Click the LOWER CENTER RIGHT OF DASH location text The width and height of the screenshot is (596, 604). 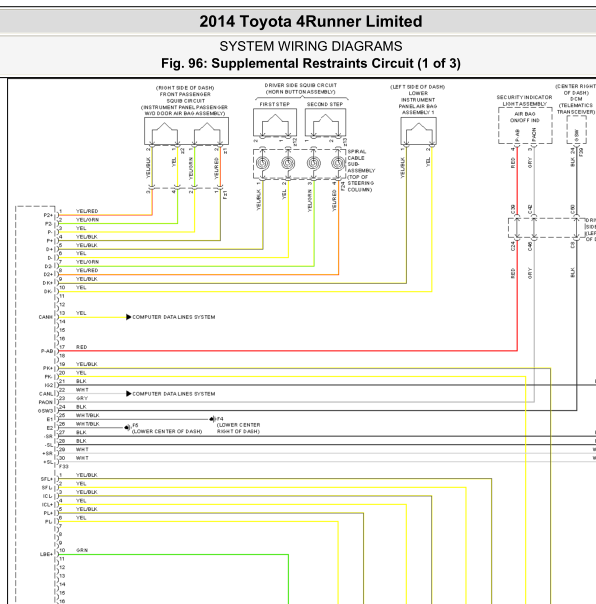pyautogui.click(x=238, y=428)
